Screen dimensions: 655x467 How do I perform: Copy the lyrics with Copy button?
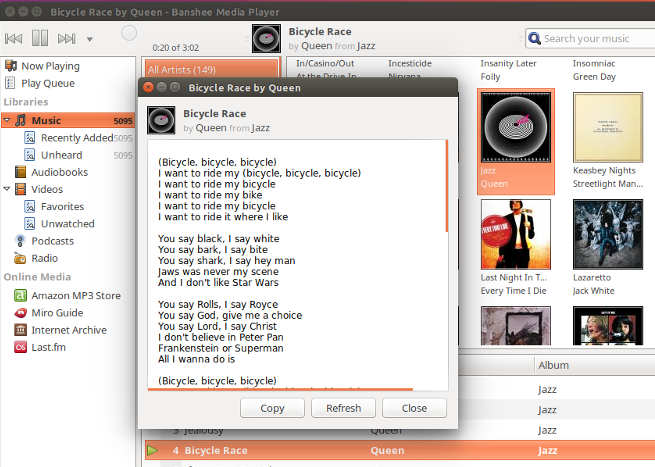272,408
